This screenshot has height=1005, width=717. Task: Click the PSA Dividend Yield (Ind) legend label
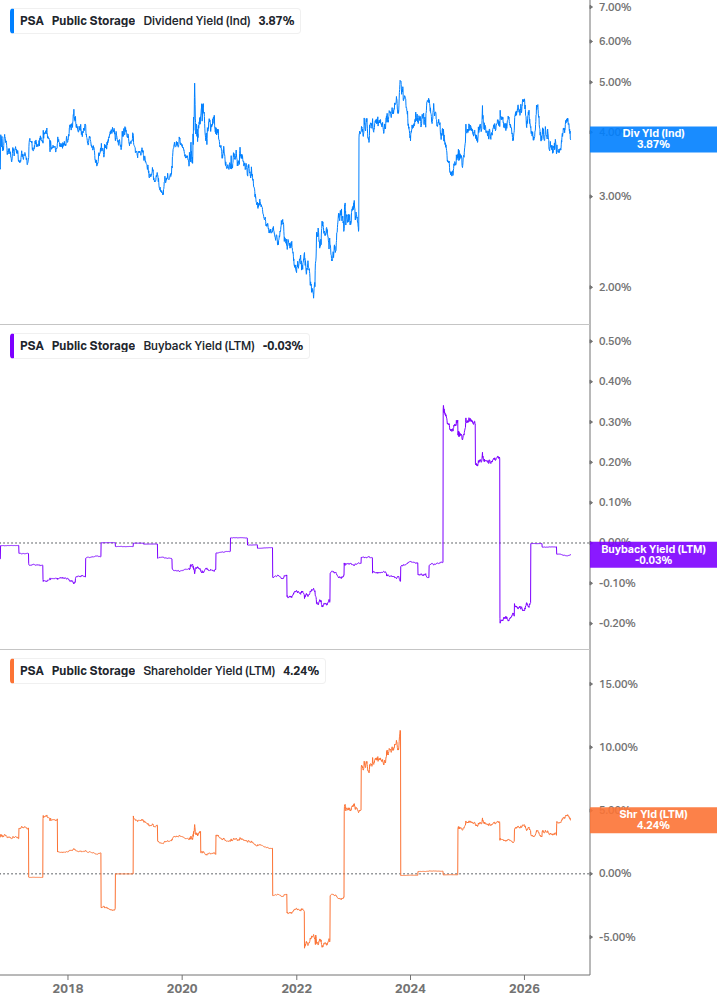[x=157, y=21]
